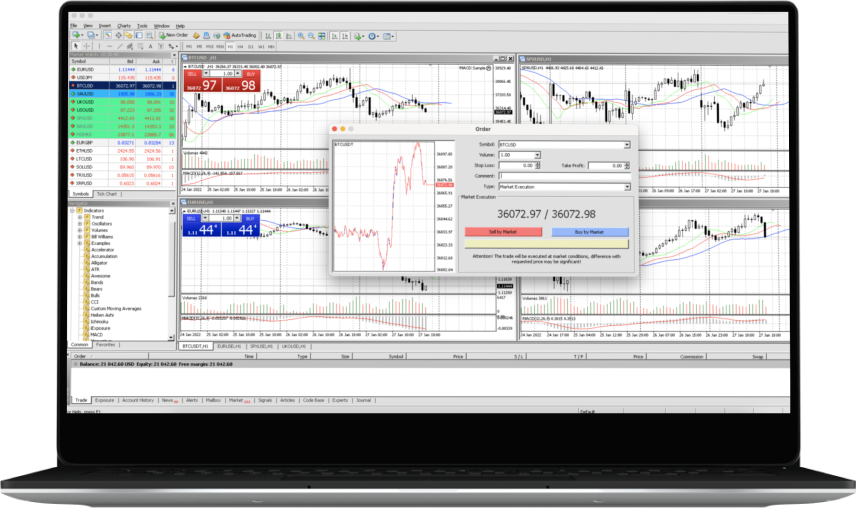
Task: Open the Type dropdown showing Market Execution
Action: pyautogui.click(x=627, y=186)
